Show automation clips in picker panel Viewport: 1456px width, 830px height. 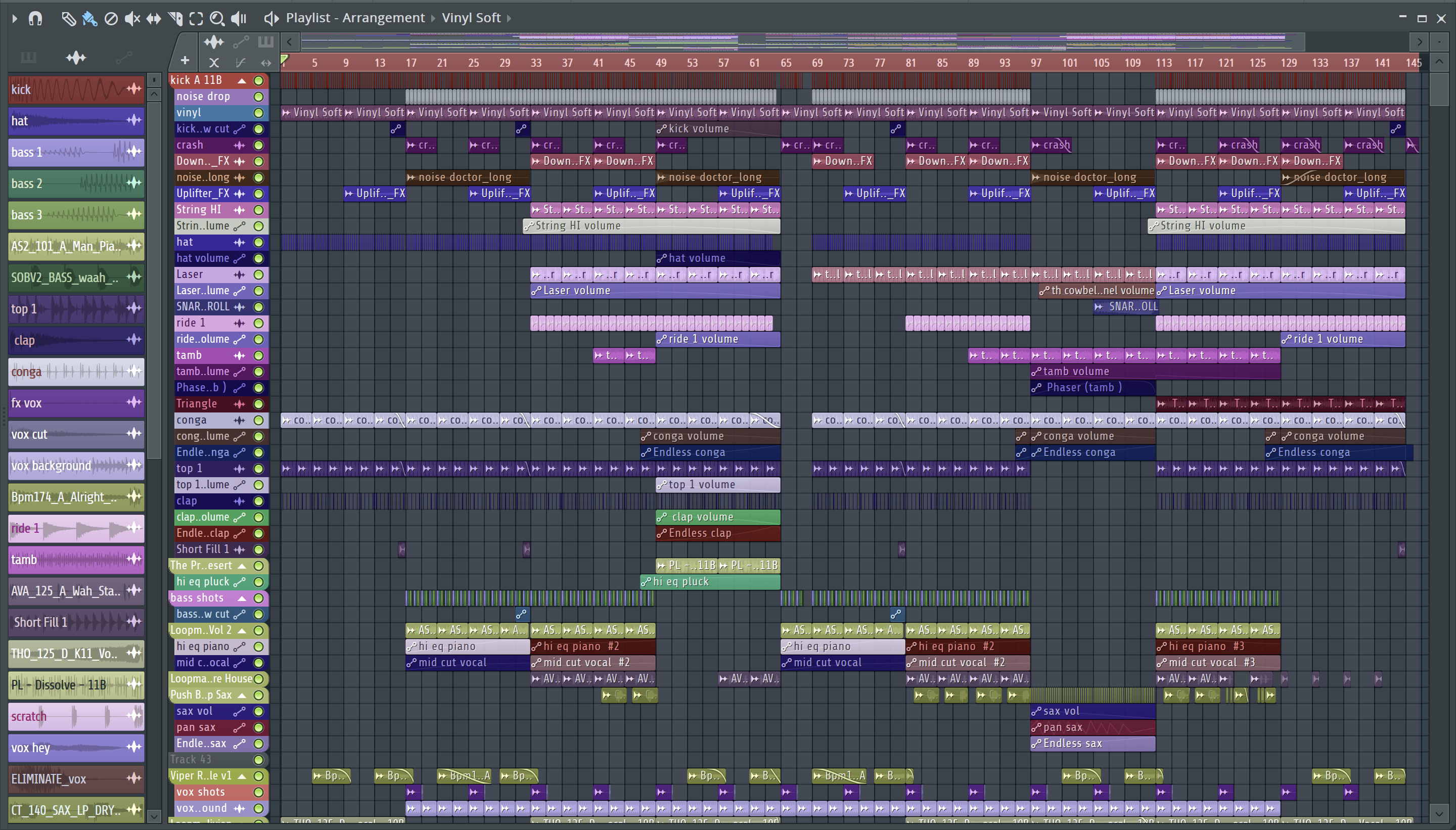pos(124,58)
